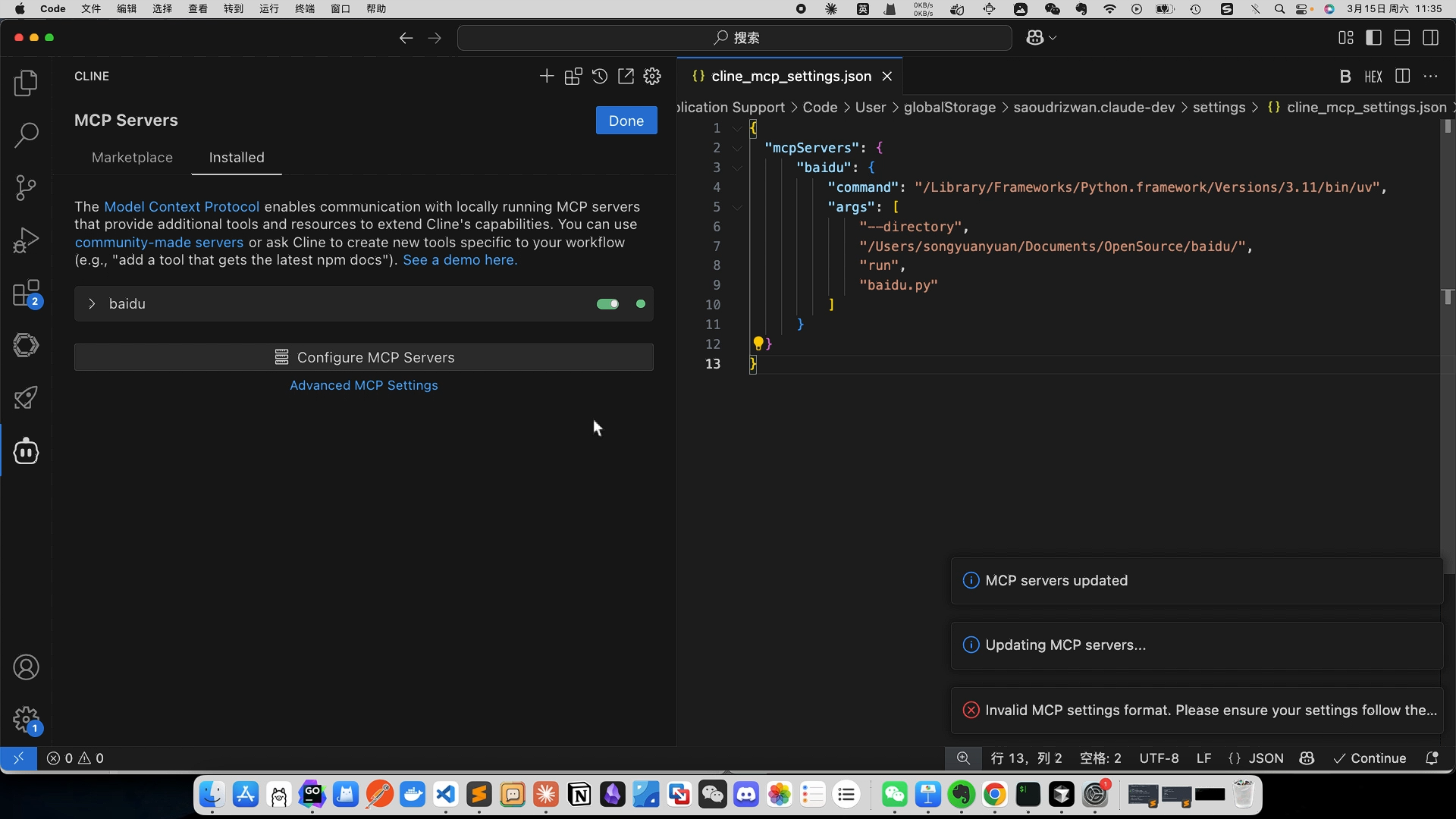1456x819 pixels.
Task: Click the editor vertical scrollbar
Action: coord(1447,345)
